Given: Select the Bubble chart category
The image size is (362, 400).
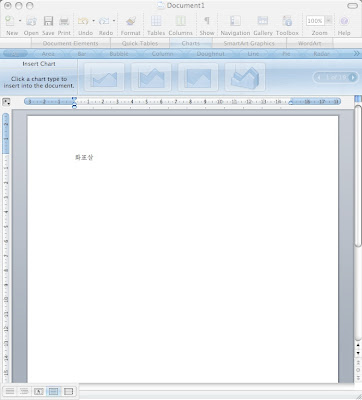Looking at the screenshot, I should pyautogui.click(x=119, y=54).
